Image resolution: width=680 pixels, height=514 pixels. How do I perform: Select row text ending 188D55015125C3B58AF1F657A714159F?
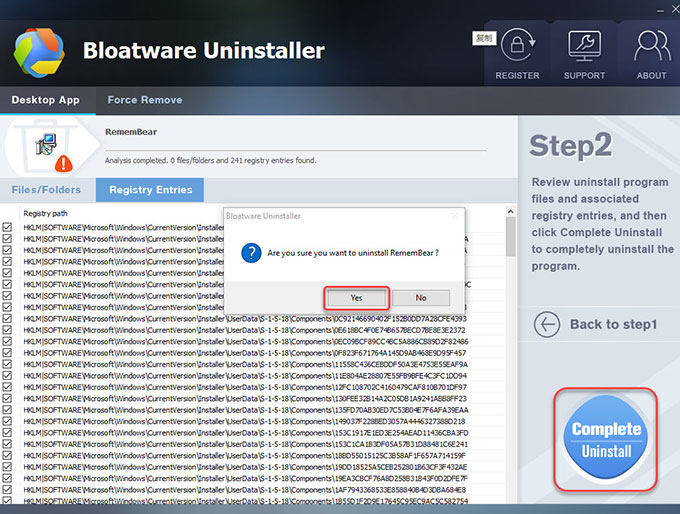(x=244, y=455)
